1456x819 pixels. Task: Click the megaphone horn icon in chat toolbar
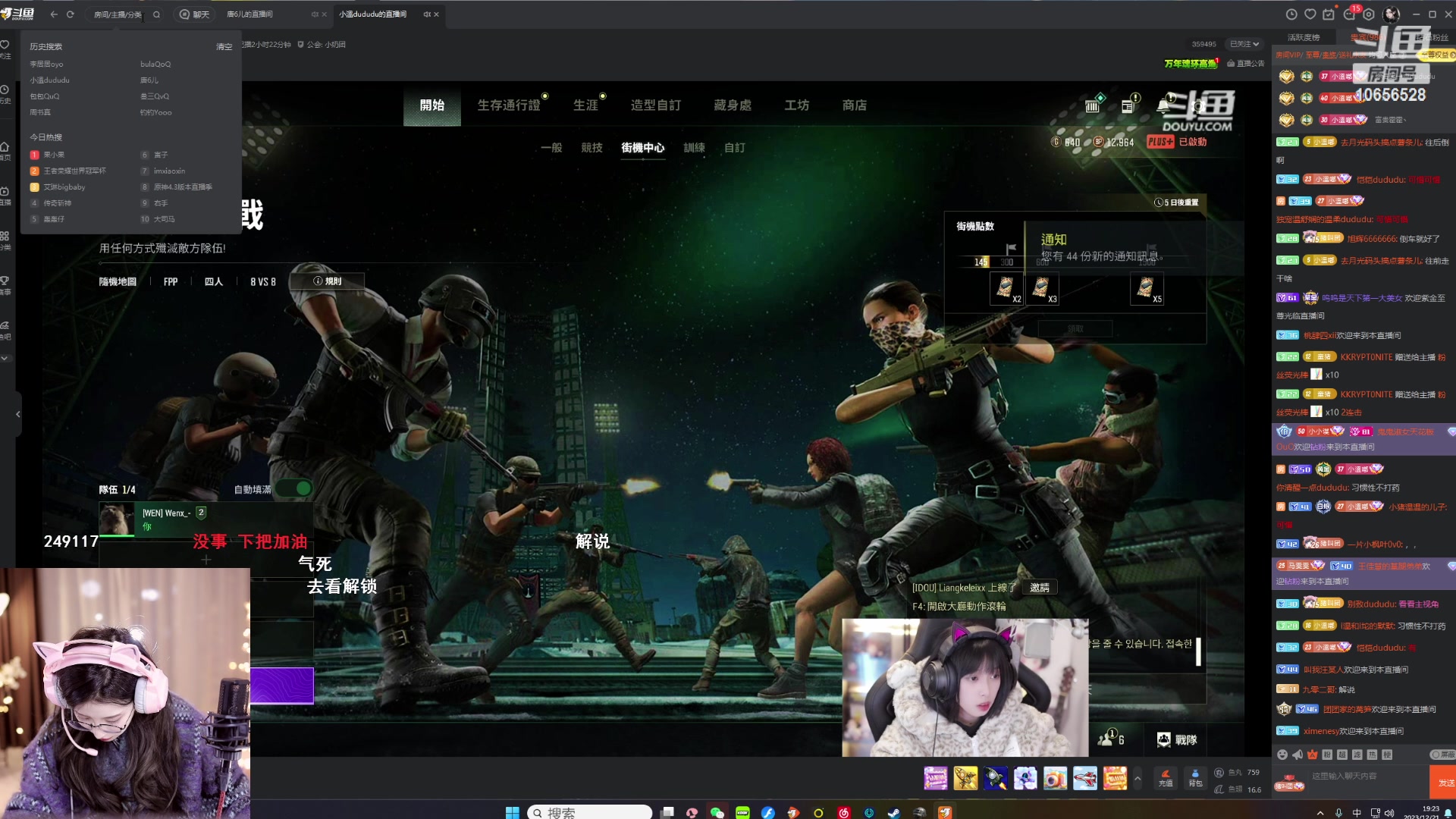pos(1298,755)
